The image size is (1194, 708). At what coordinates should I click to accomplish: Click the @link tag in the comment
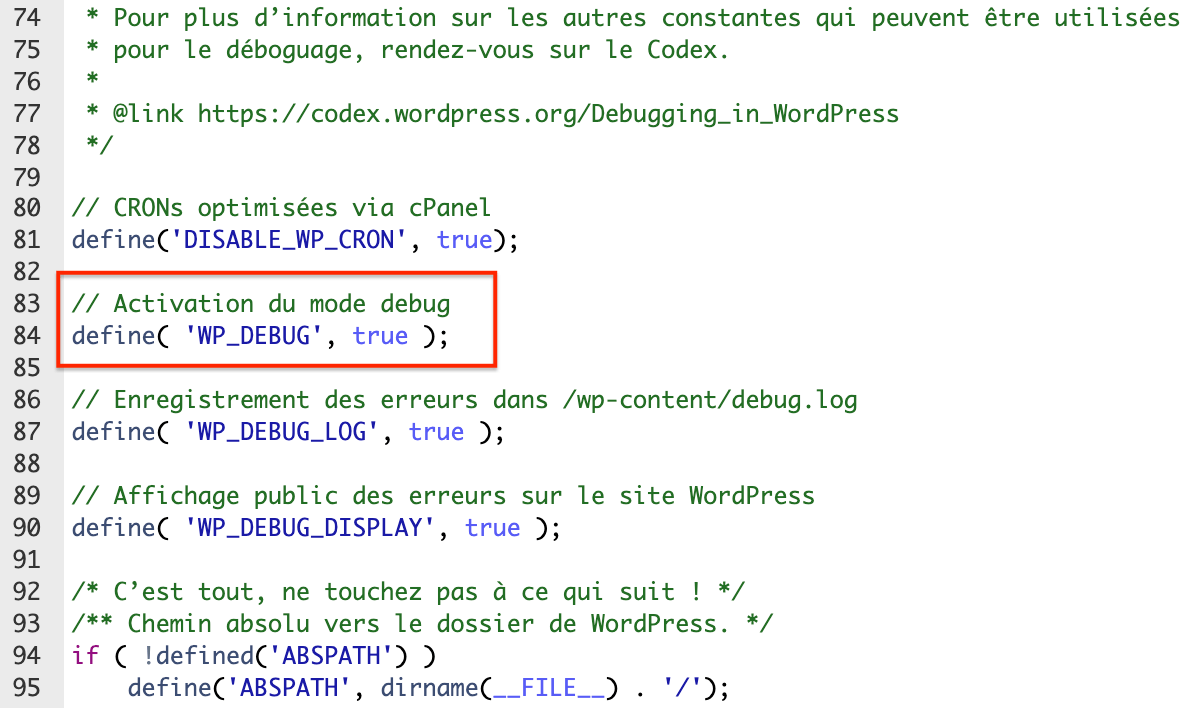click(x=148, y=113)
